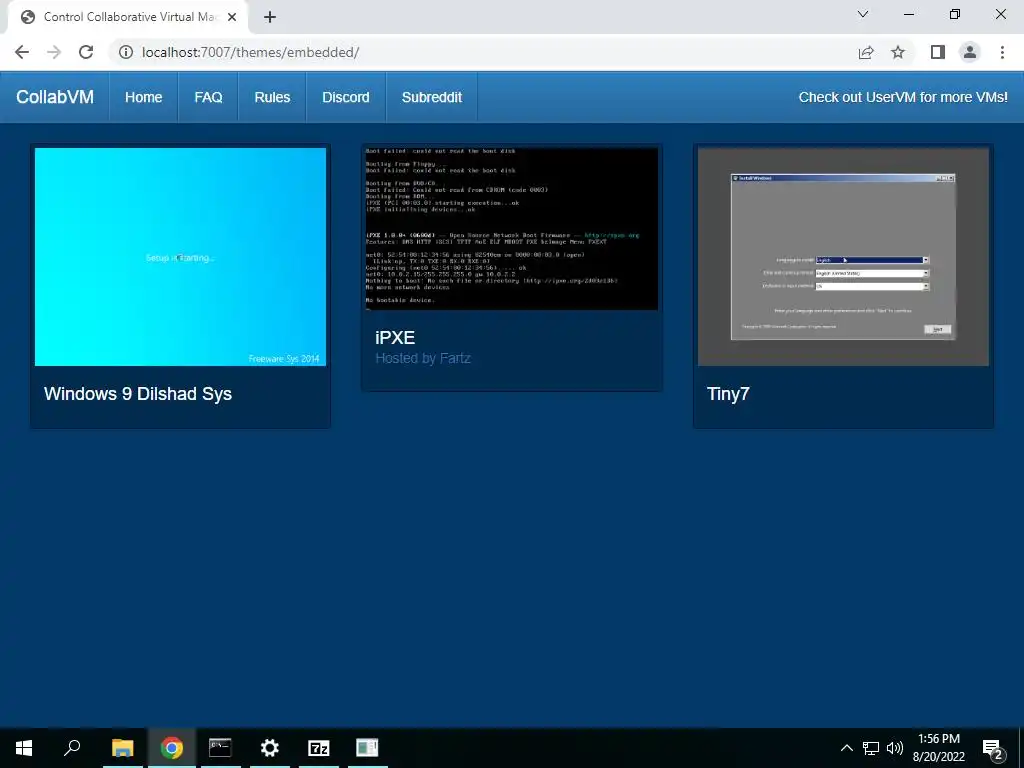Close the Control Collaborative Virtual Machines tab
1024x768 pixels.
232,17
